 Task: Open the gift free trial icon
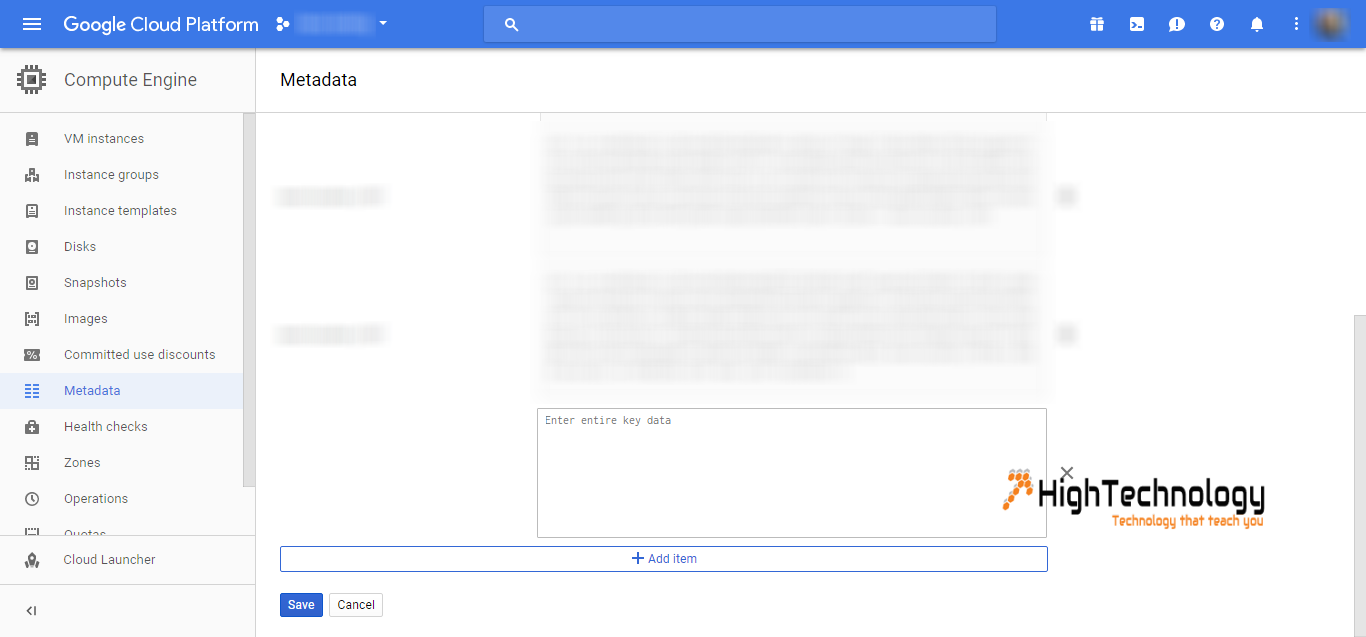point(1097,24)
